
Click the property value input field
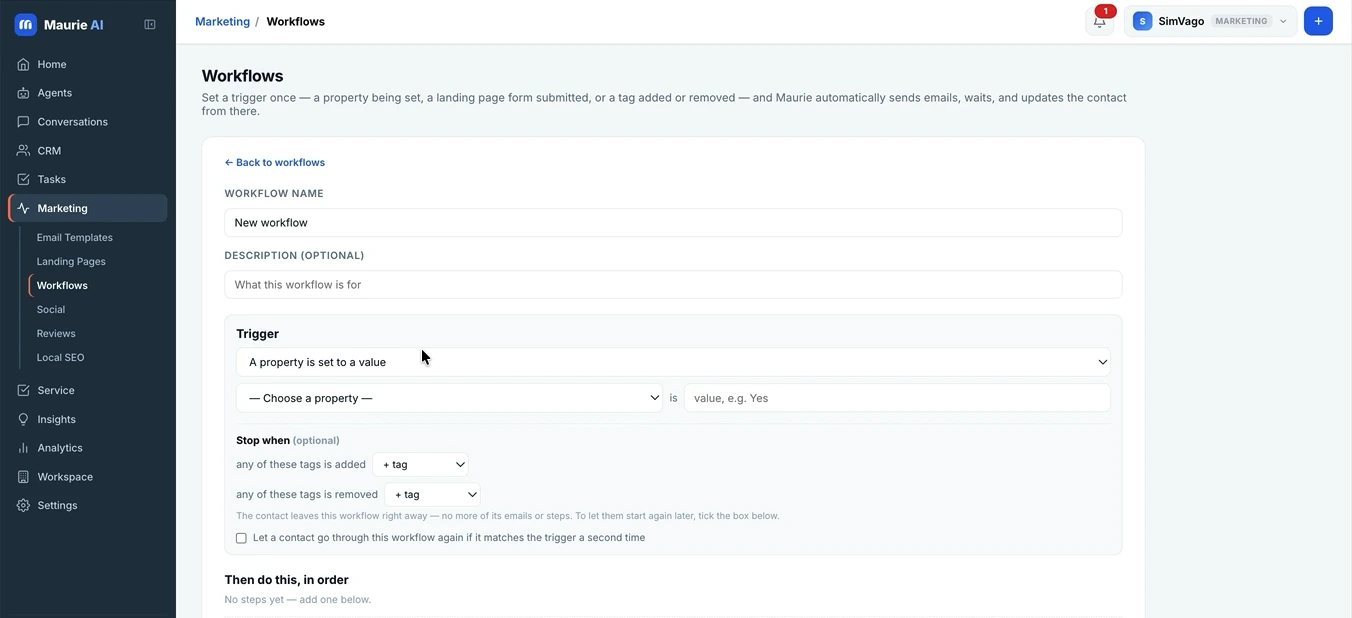coord(897,398)
